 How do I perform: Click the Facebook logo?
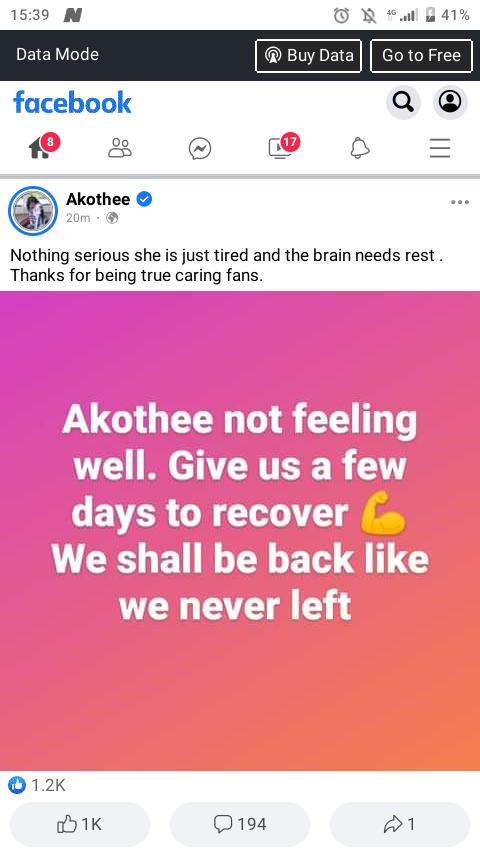click(72, 102)
